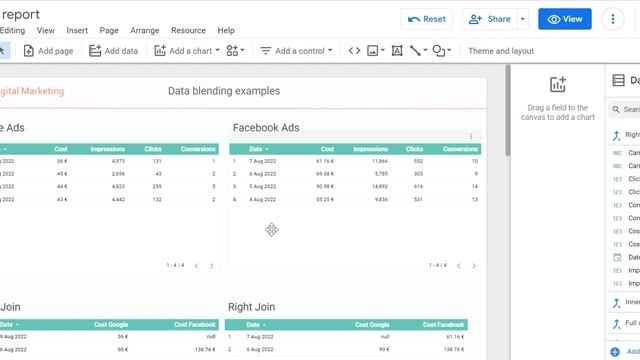Open Add a chart dropdown

tap(187, 51)
